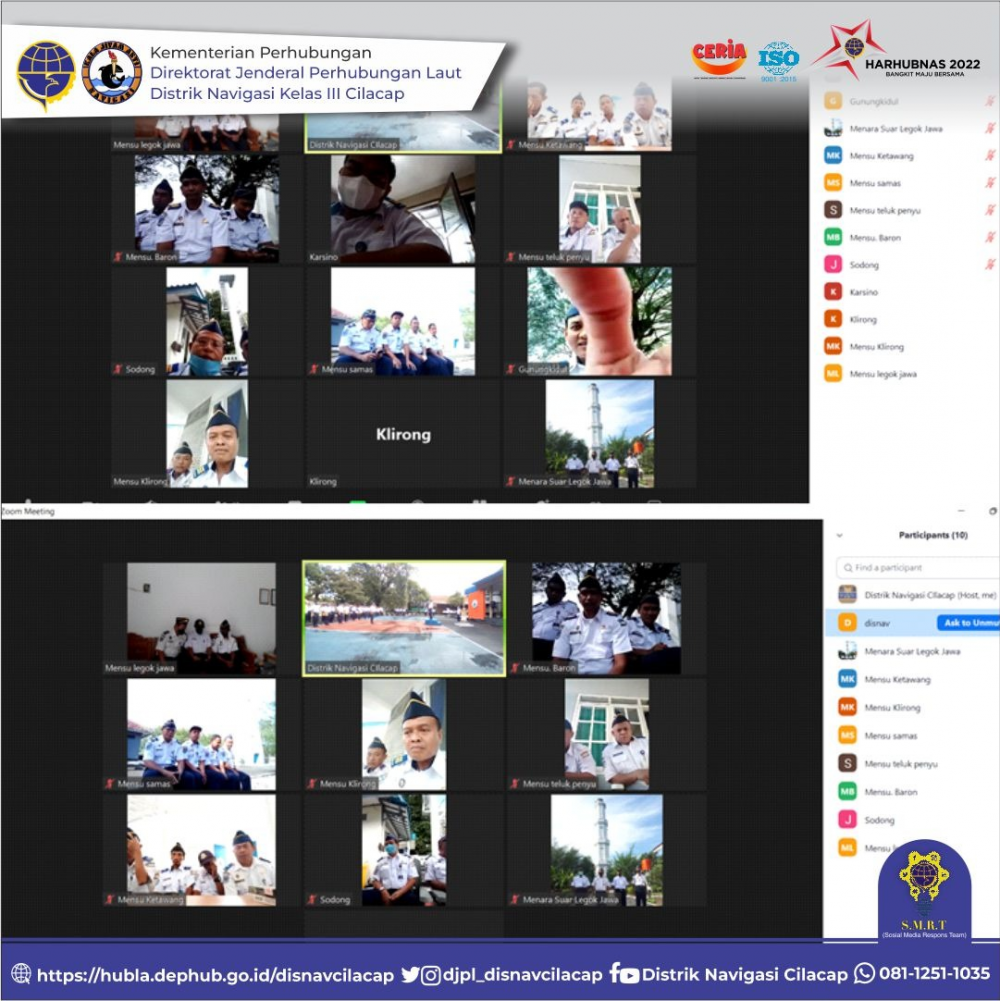Screen dimensions: 1000x1001
Task: Click 'Mensu legok jawa' text in the upper participant list
Action: [x=883, y=374]
